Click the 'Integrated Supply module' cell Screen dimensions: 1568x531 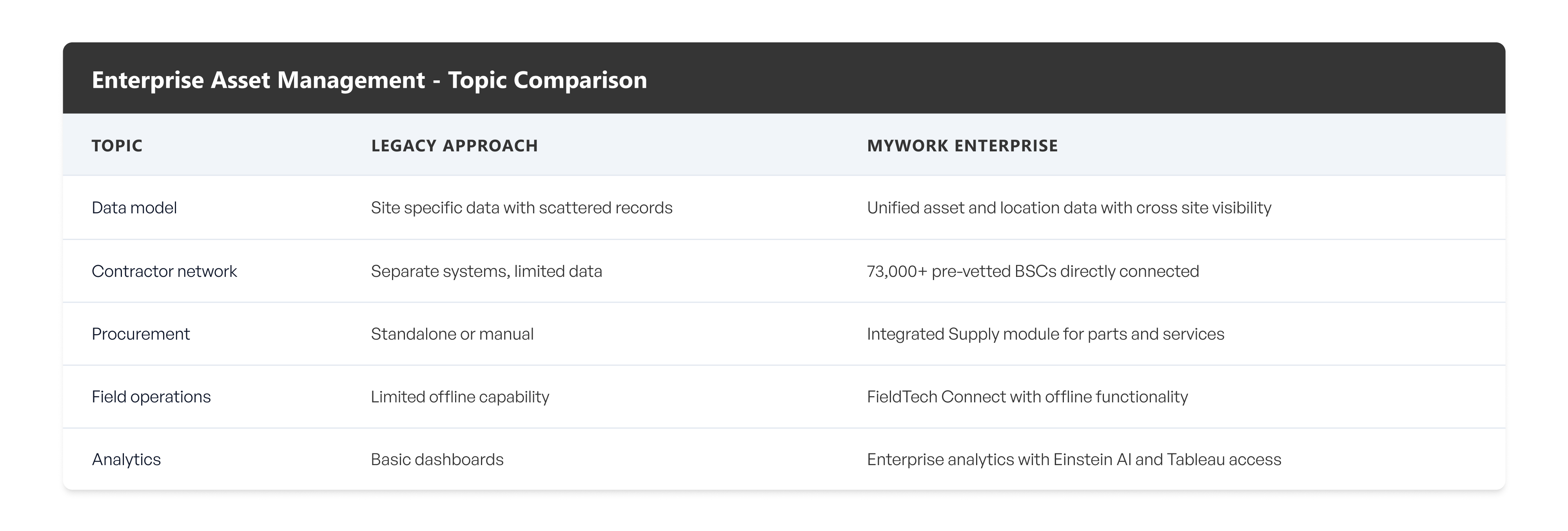tap(1045, 334)
